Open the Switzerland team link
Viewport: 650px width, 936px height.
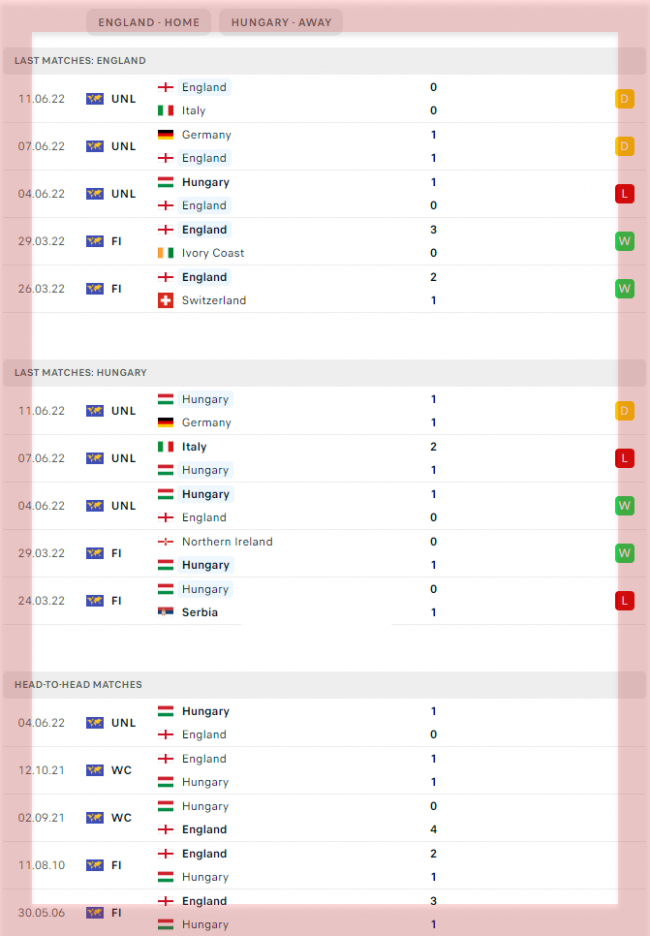pos(214,300)
